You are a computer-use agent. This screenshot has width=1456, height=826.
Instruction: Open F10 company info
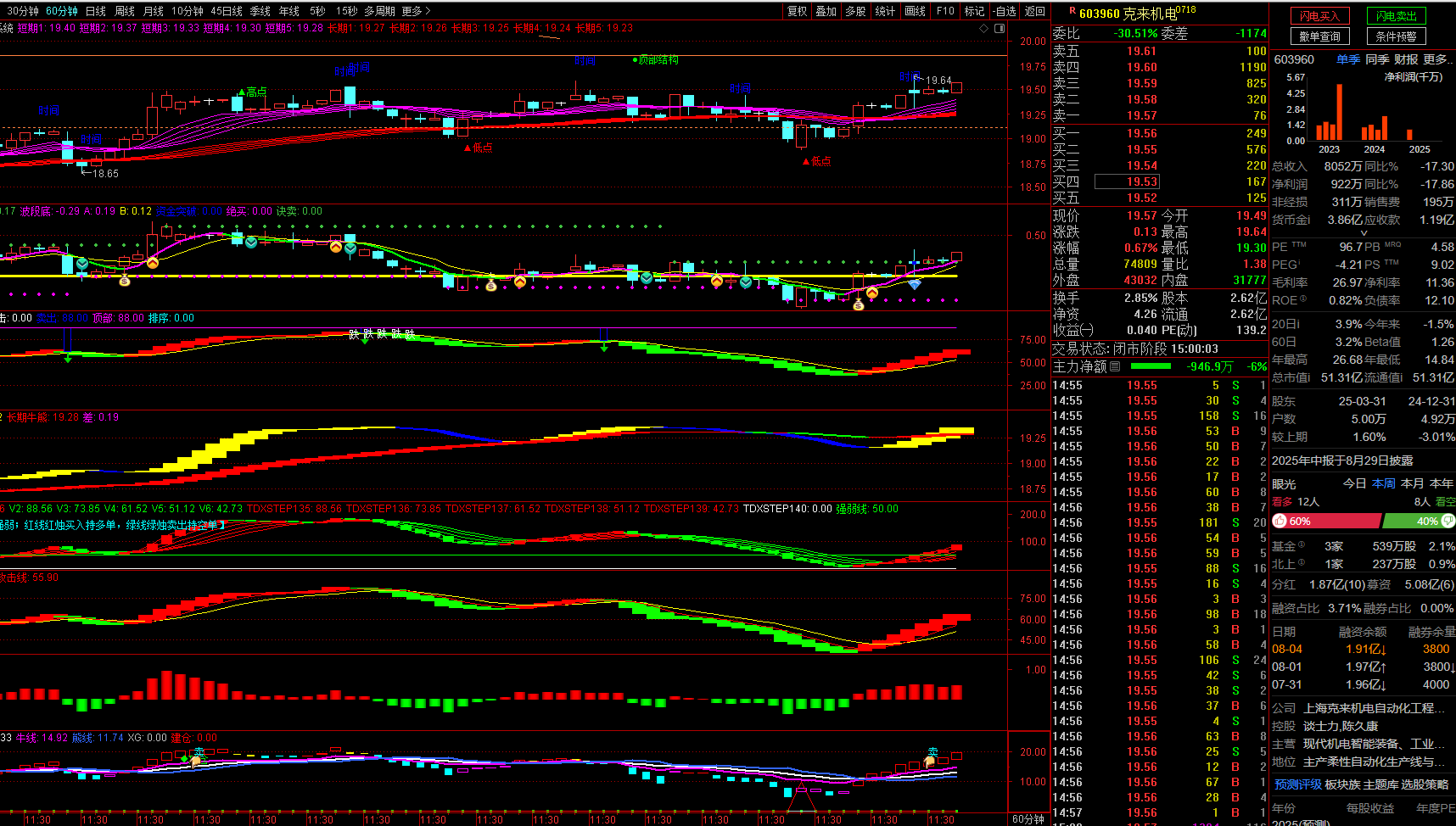(945, 11)
